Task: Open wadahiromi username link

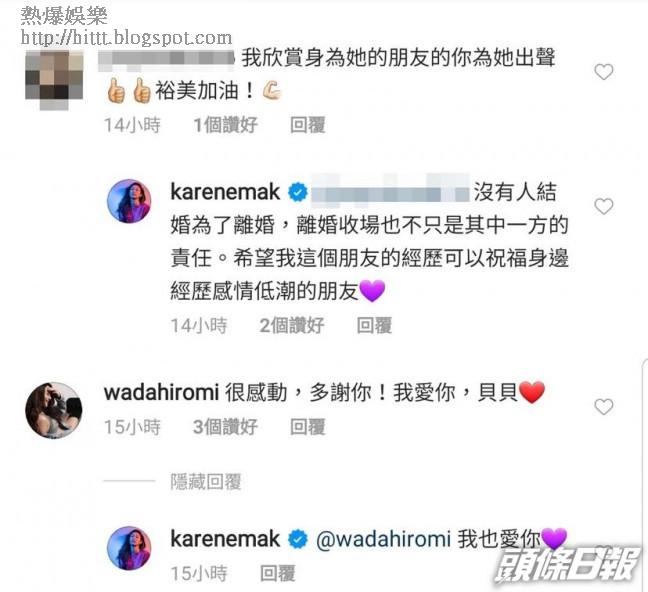Action: tap(161, 392)
